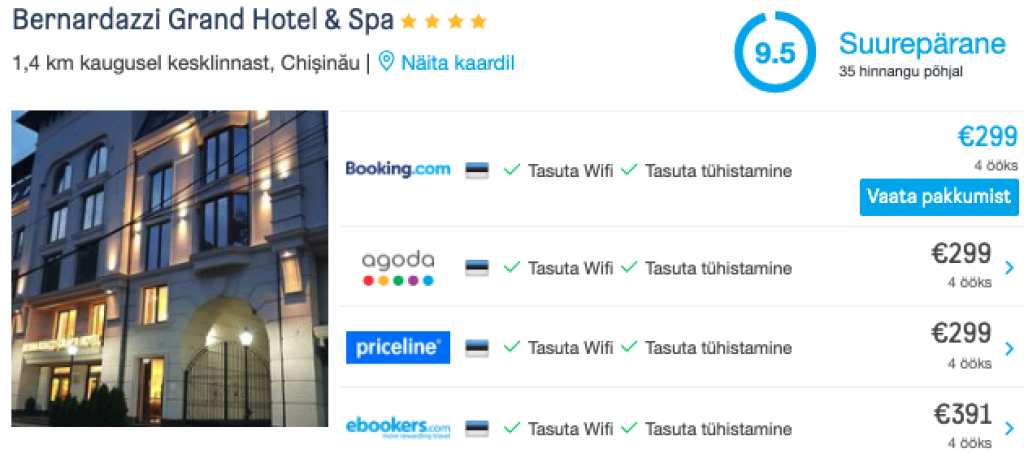
Task: Click the four-star hotel rating
Action: pos(443,21)
